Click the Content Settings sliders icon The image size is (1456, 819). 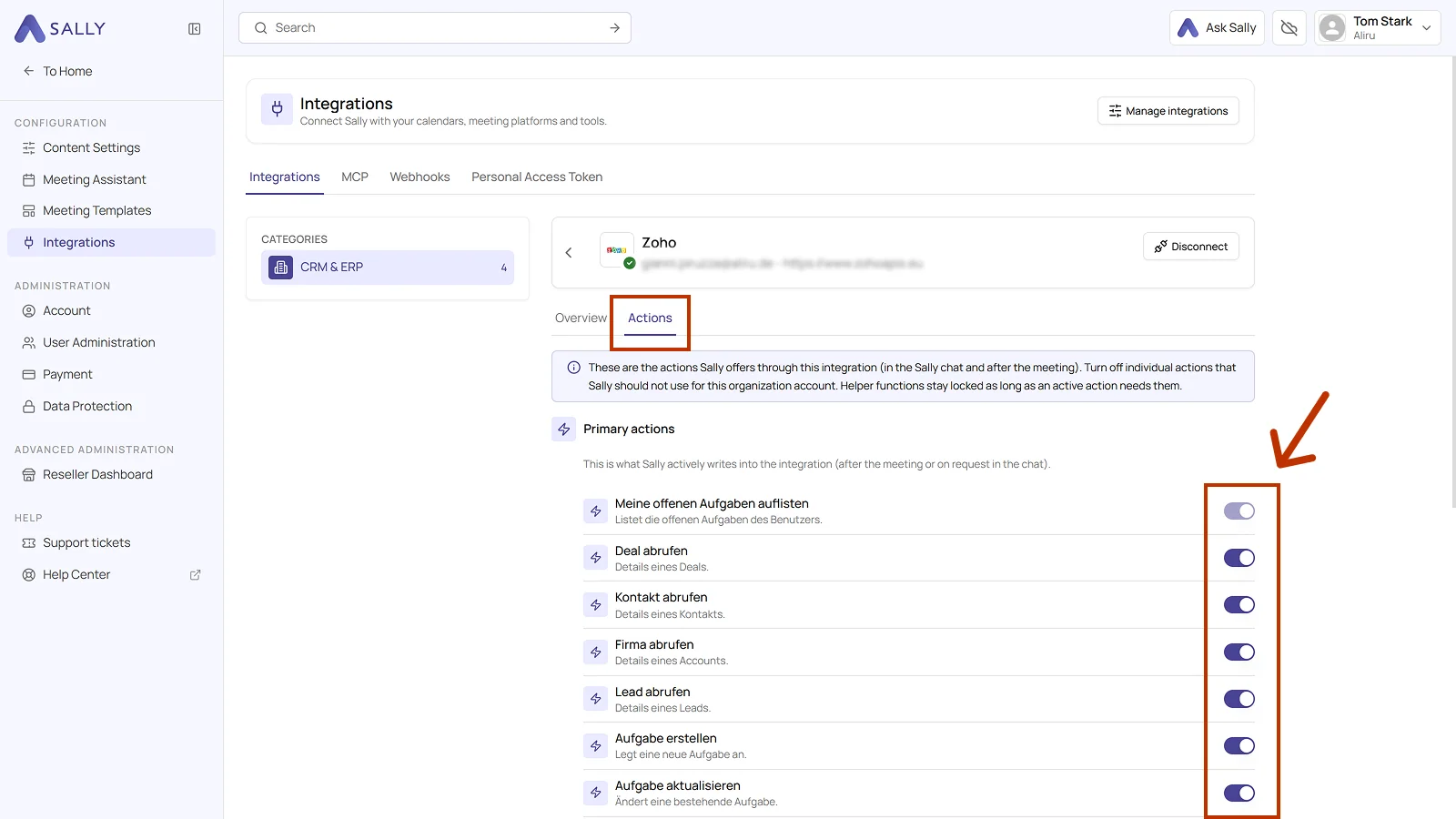(29, 147)
